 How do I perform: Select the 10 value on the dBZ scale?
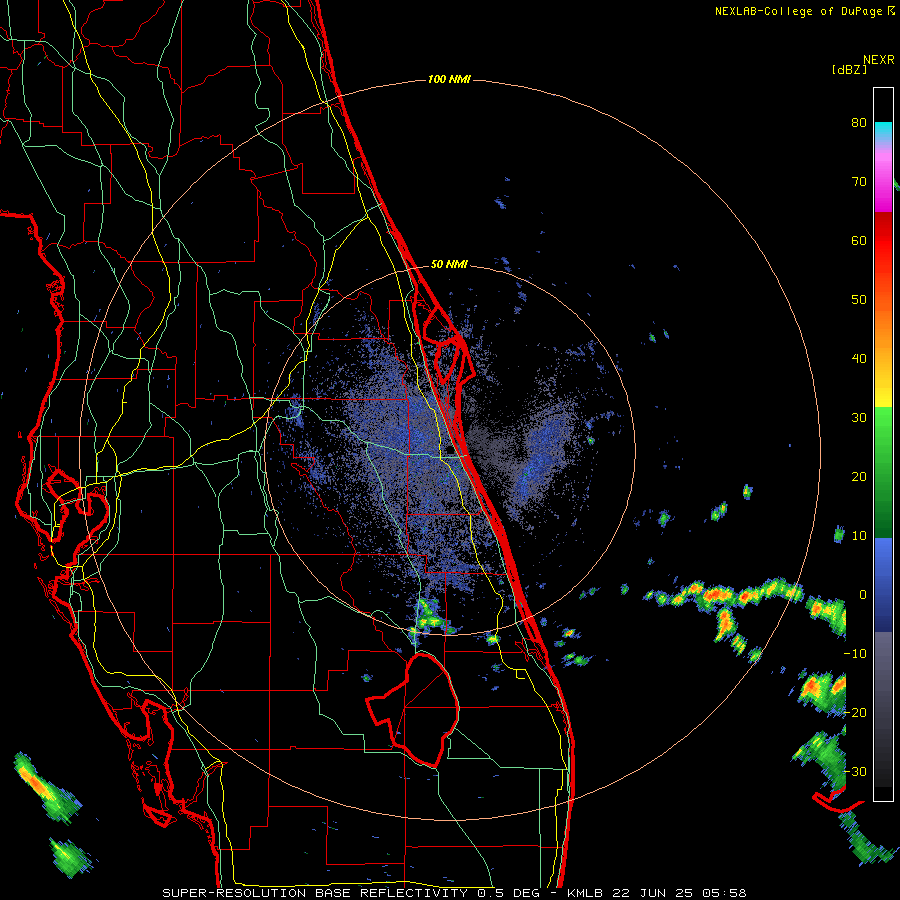(859, 536)
